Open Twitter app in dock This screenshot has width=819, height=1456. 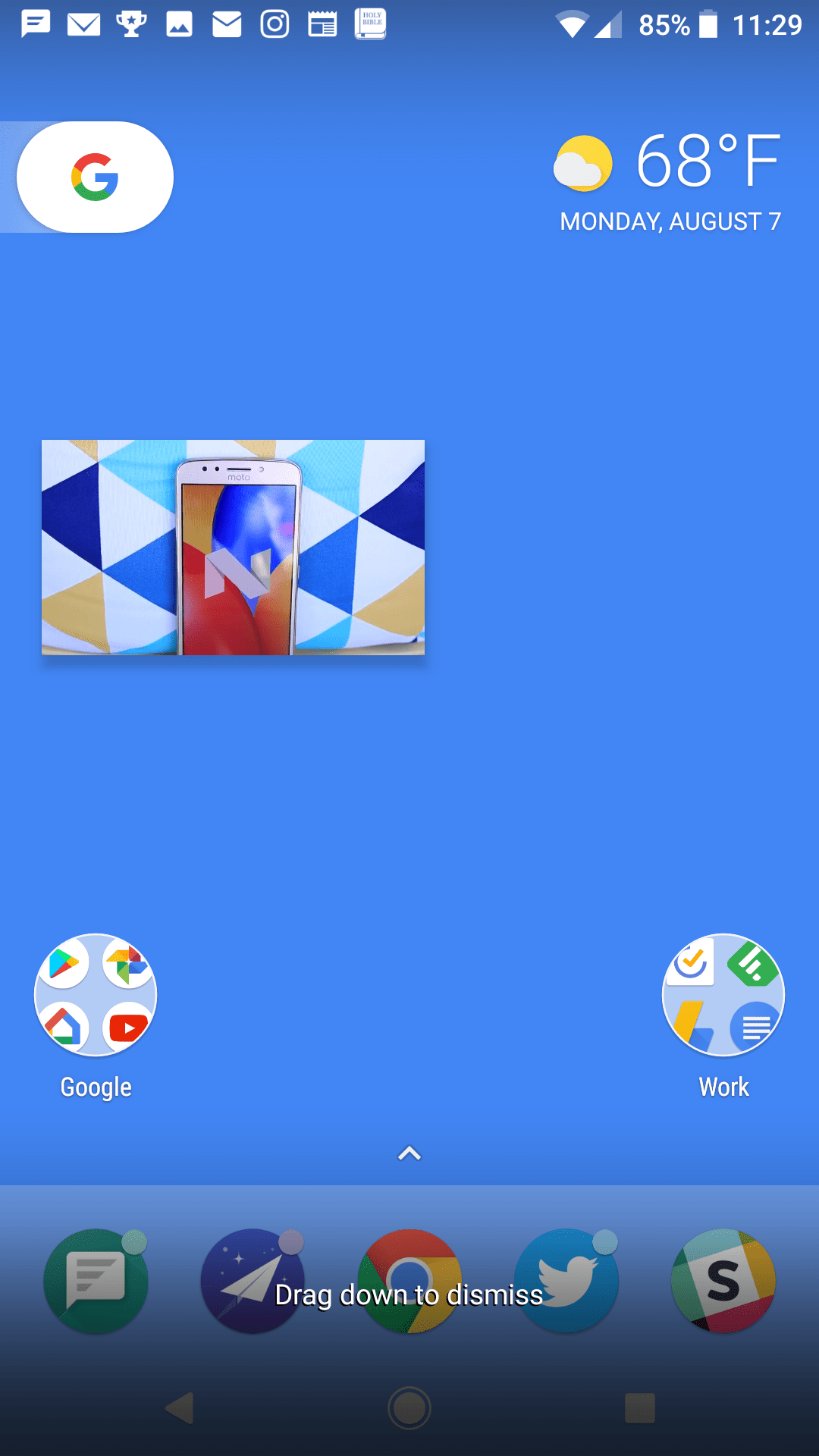566,1281
